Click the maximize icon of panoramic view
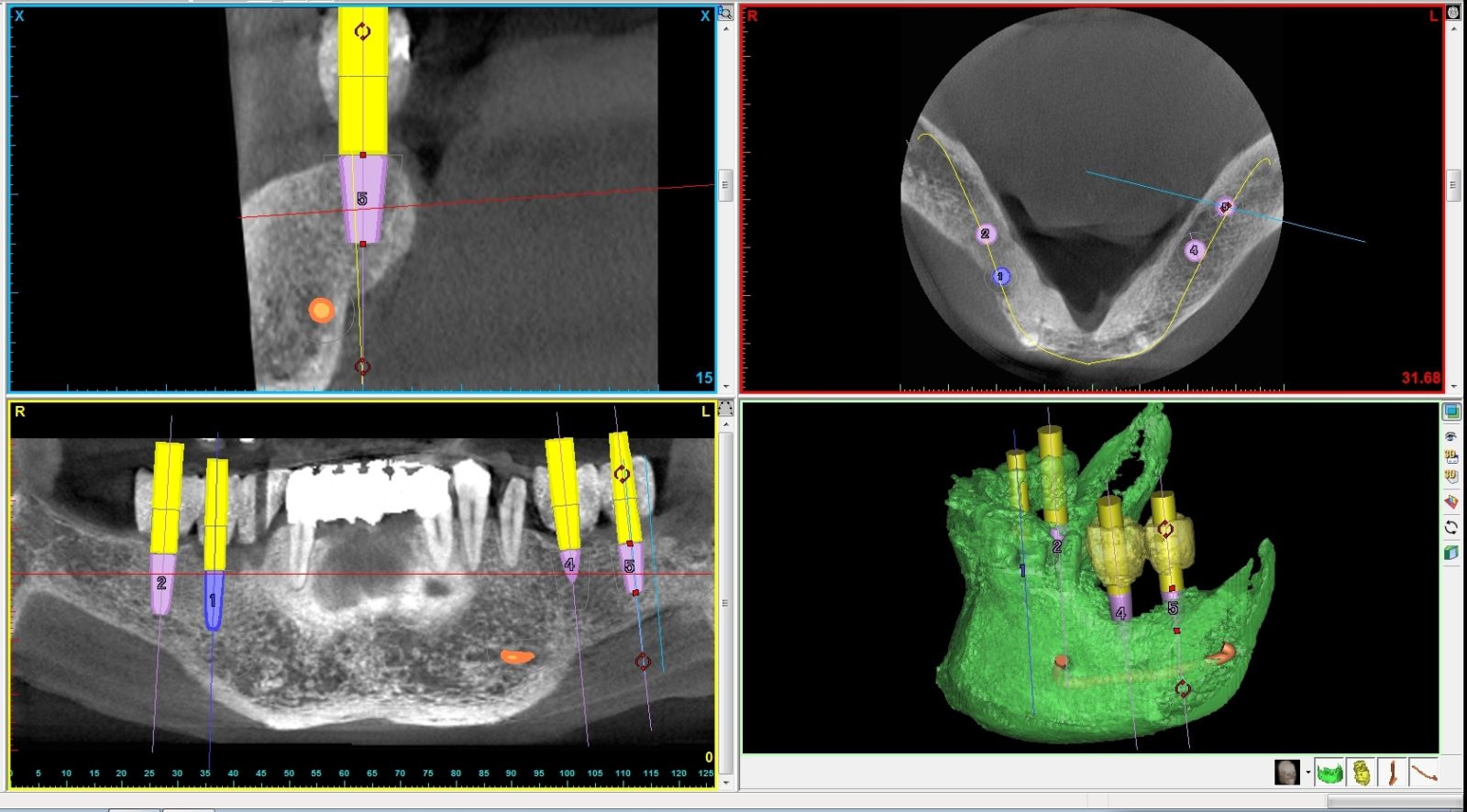This screenshot has width=1467, height=812. (725, 408)
